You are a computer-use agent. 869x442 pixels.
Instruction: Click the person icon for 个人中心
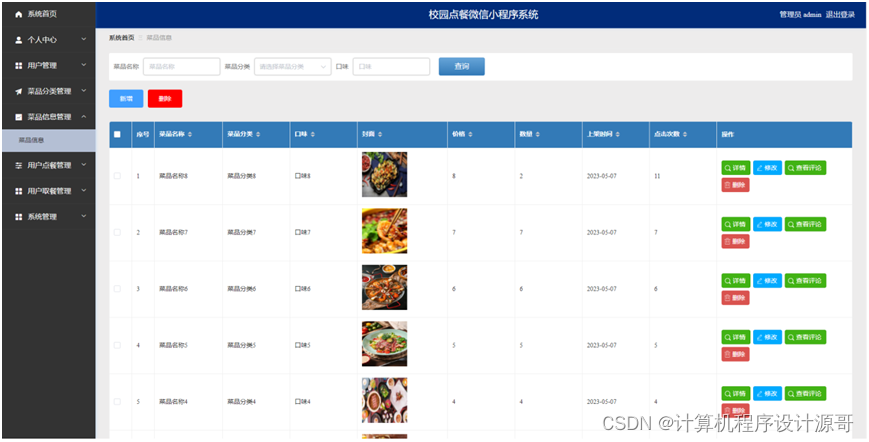[19, 40]
